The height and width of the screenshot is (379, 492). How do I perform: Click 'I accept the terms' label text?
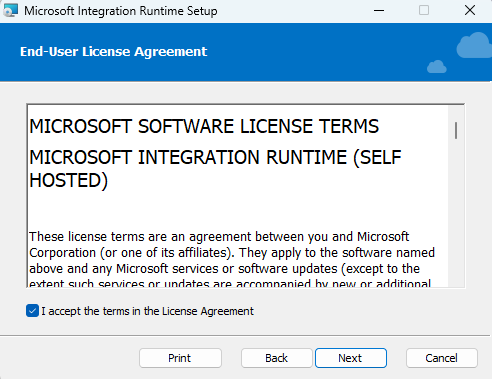tap(147, 311)
